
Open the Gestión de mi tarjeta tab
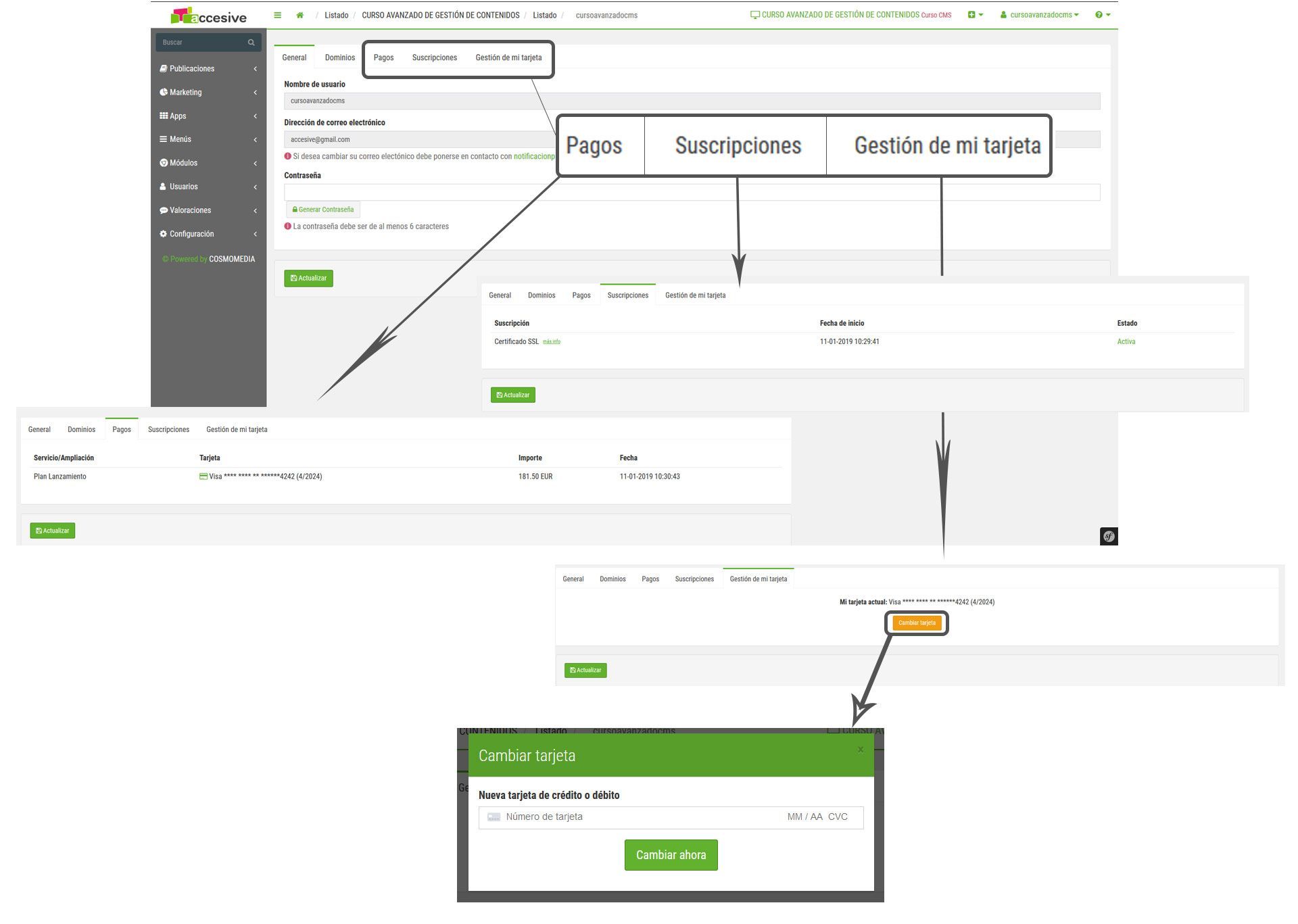tap(508, 57)
